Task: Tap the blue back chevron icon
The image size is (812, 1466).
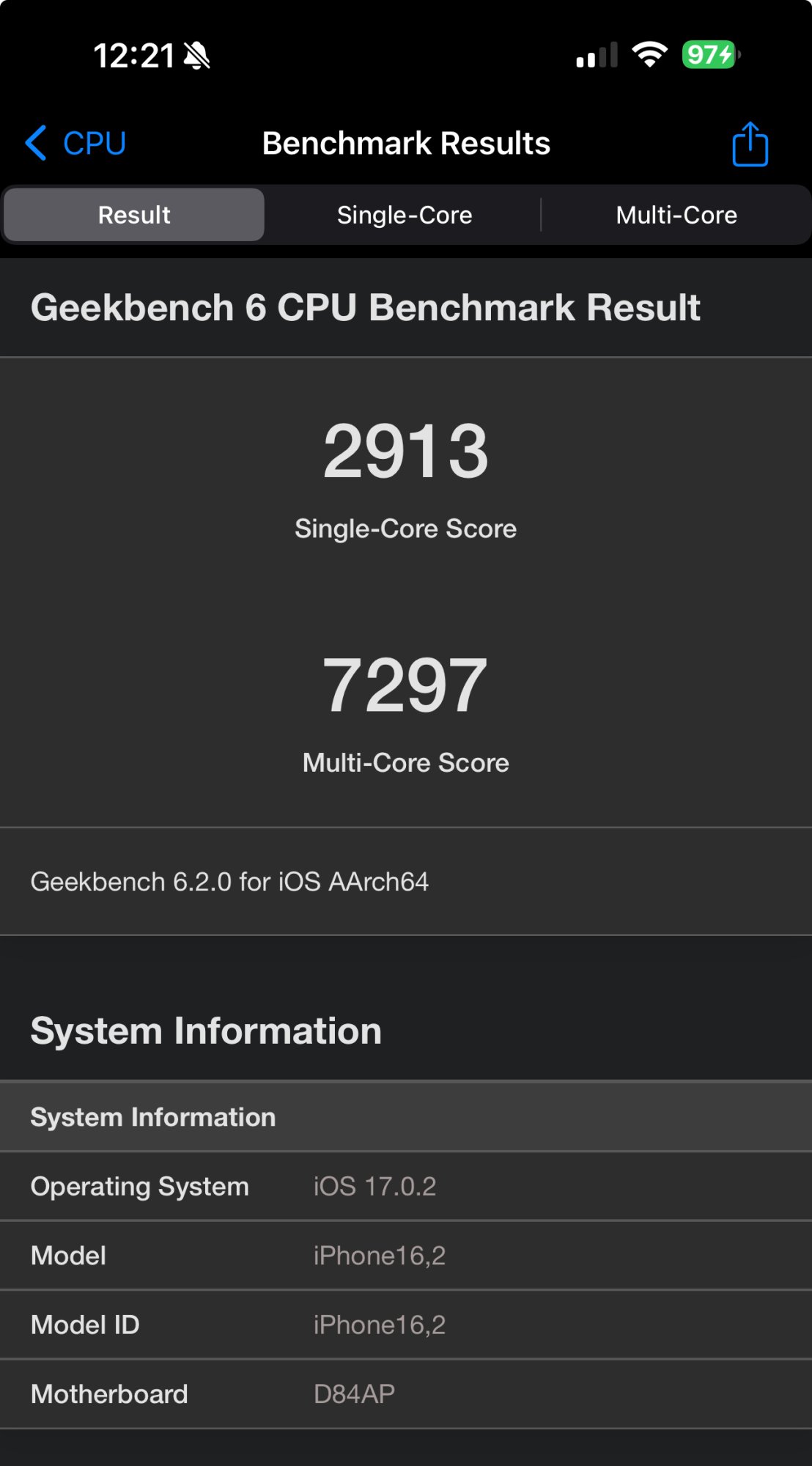Action: pyautogui.click(x=36, y=143)
